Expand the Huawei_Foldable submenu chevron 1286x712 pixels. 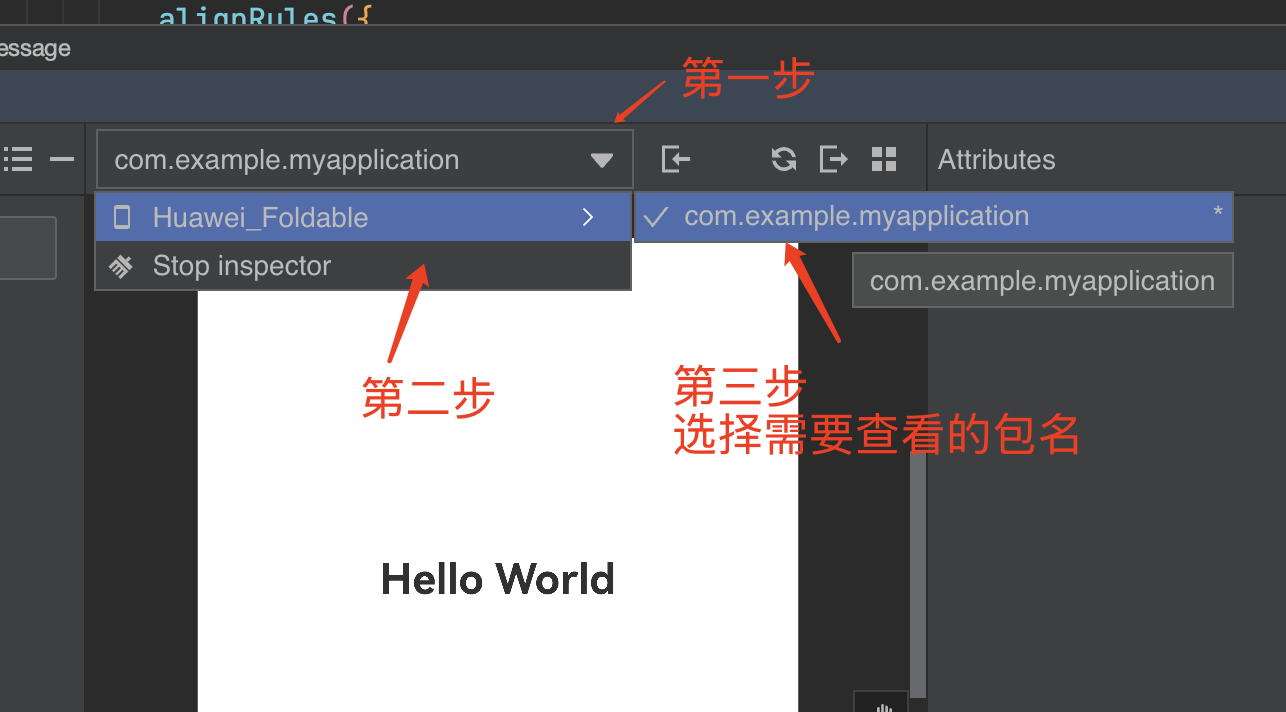[x=588, y=217]
